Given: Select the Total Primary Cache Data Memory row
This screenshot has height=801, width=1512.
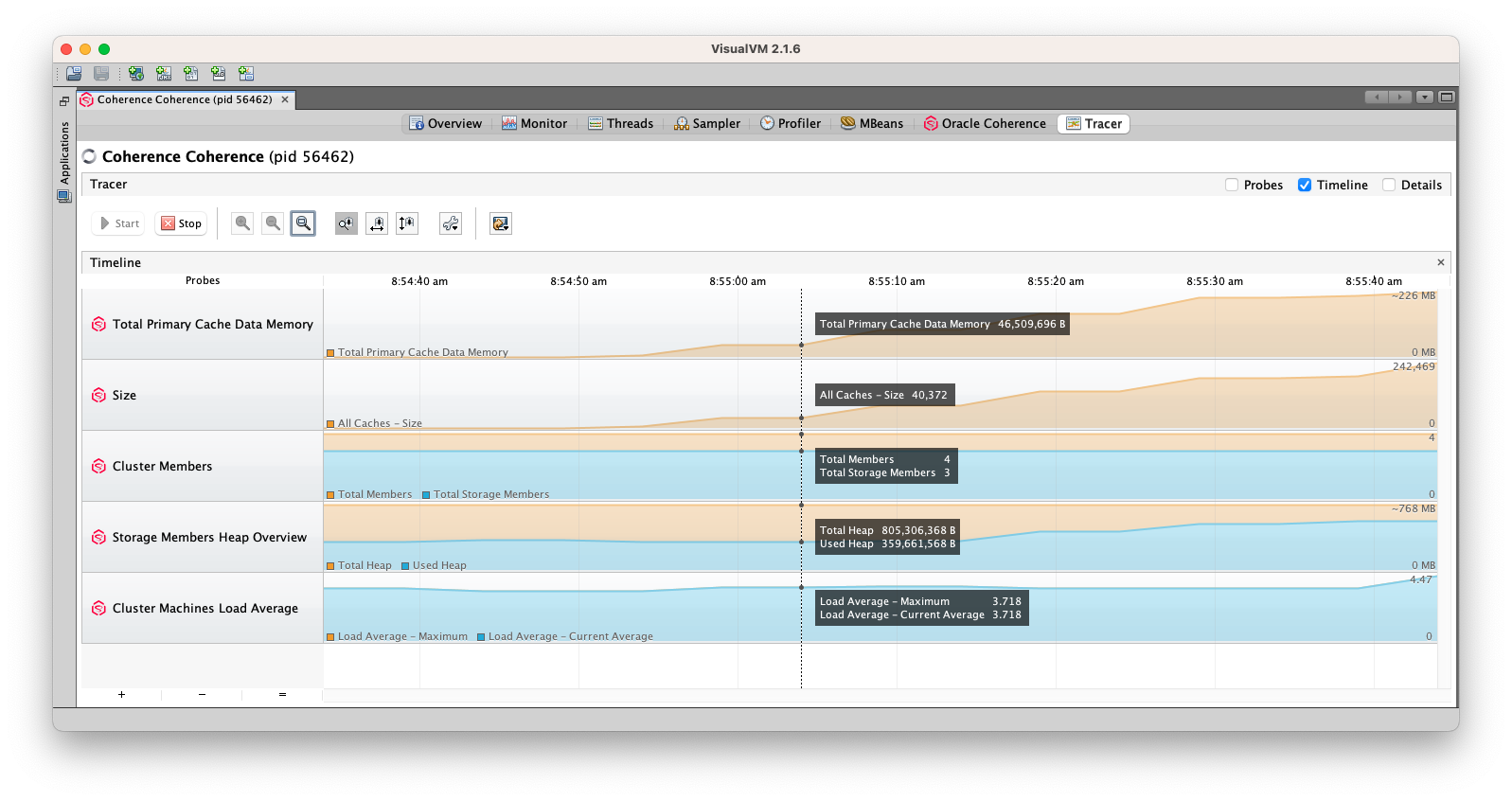Looking at the screenshot, I should pos(203,324).
